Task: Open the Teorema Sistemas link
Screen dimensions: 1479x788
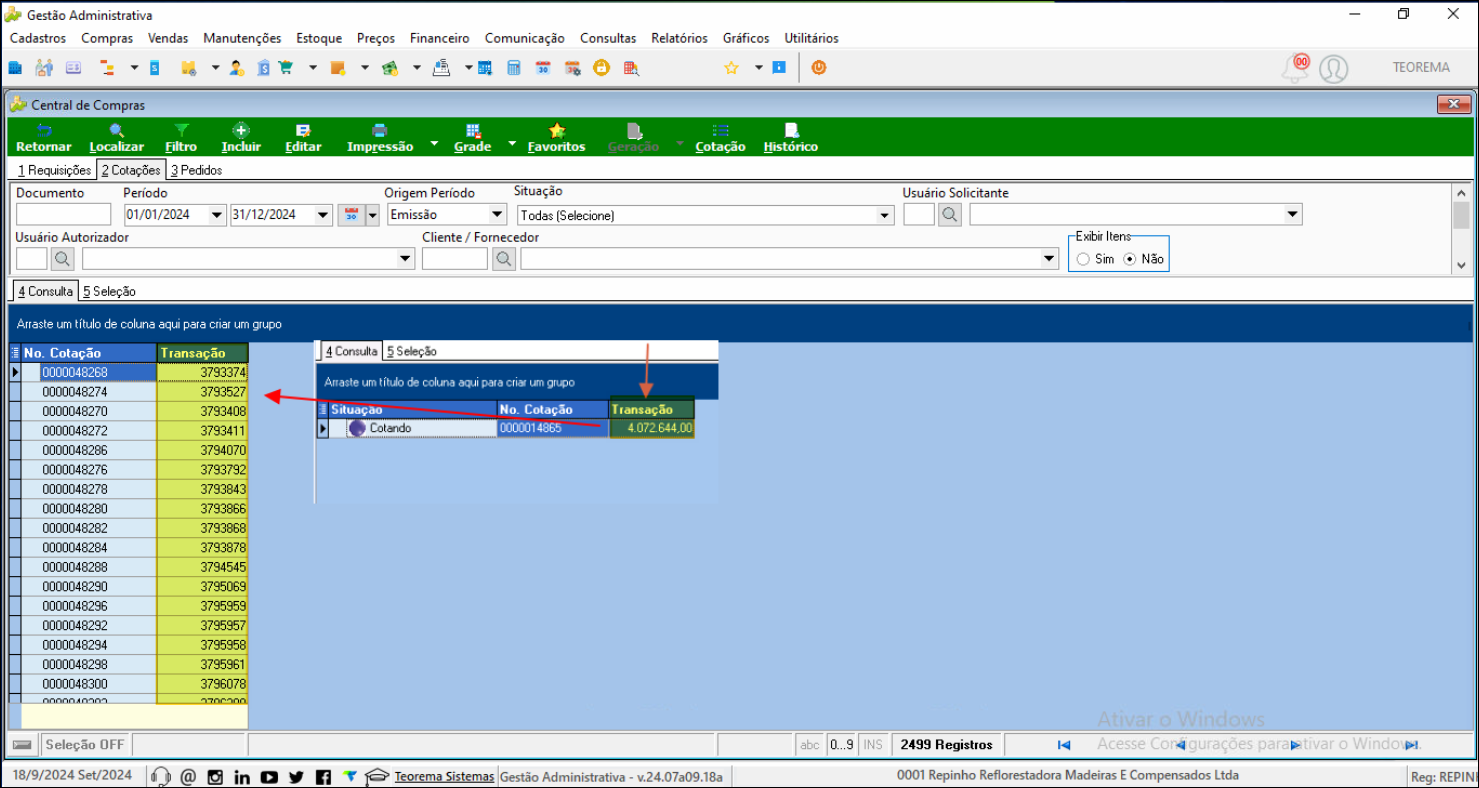Action: [x=444, y=776]
